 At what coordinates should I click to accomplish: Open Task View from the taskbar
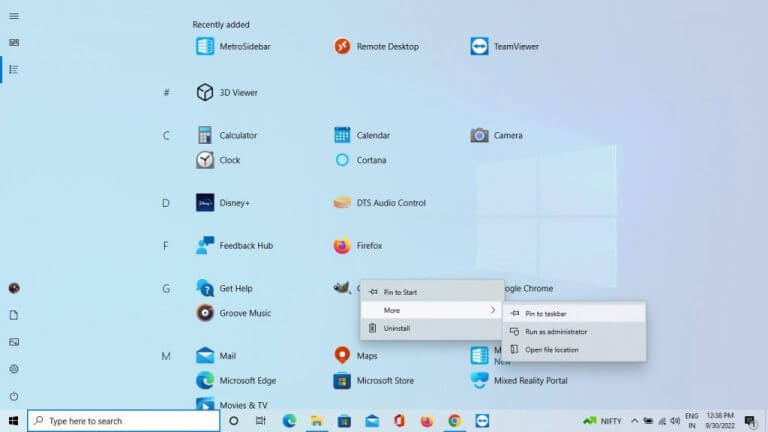[x=261, y=421]
